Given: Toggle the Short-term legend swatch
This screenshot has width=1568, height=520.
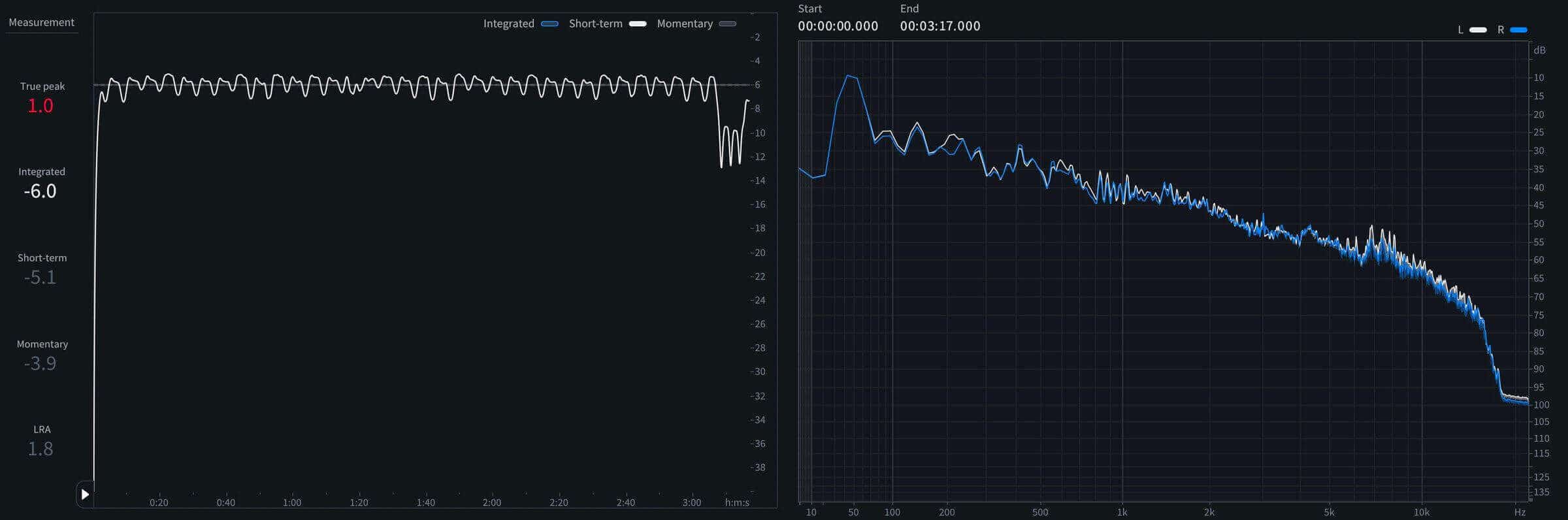Looking at the screenshot, I should click(x=638, y=24).
